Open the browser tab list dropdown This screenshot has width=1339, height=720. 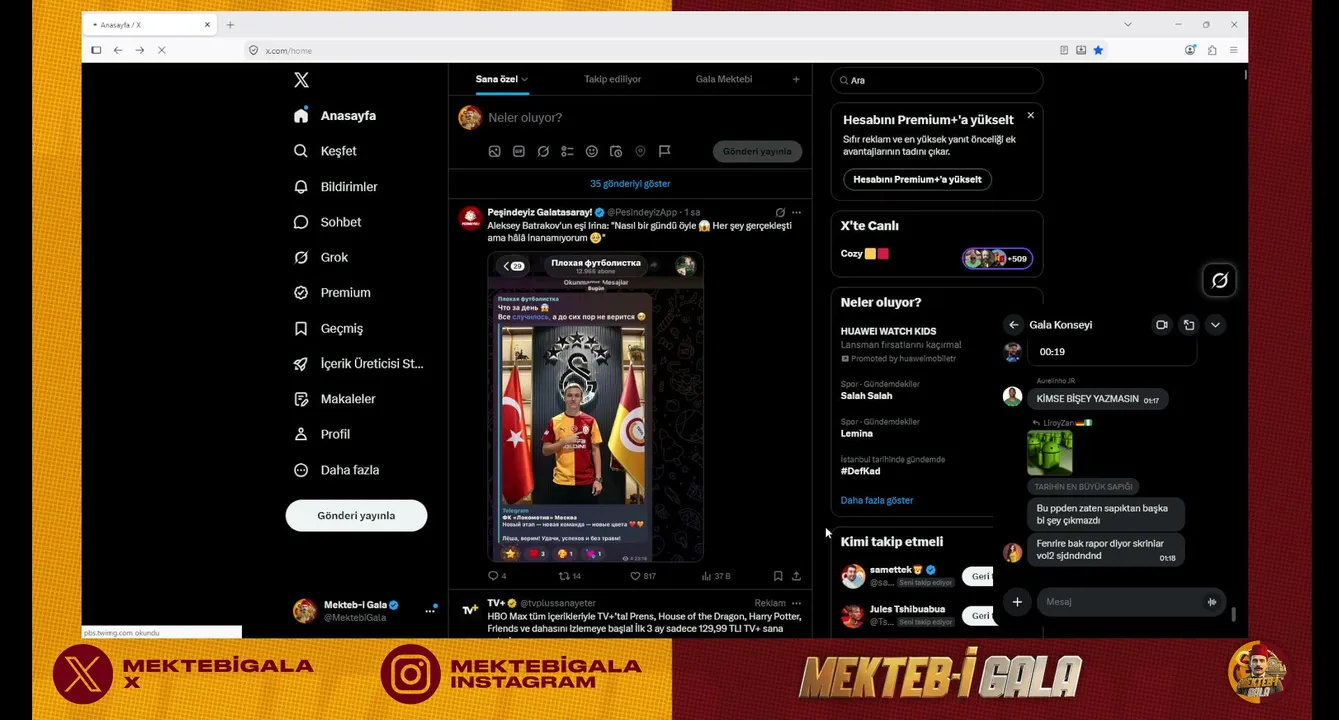click(x=1127, y=24)
